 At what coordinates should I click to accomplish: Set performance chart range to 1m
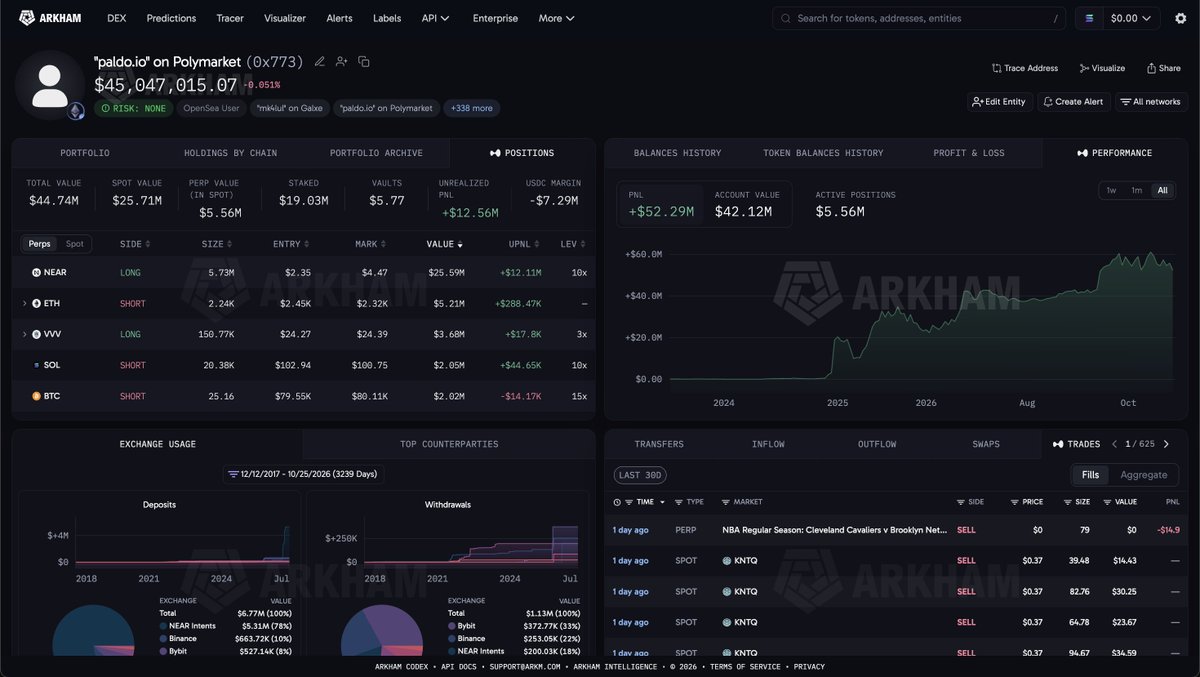click(x=1137, y=190)
